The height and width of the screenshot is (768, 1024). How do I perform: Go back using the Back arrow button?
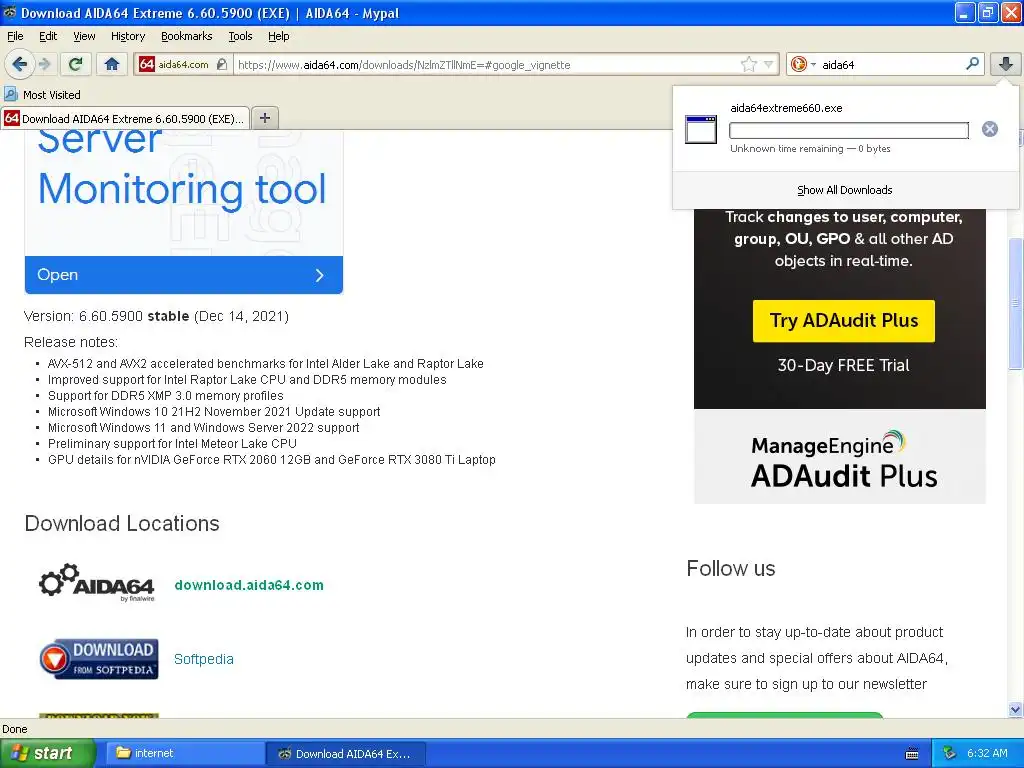19,64
